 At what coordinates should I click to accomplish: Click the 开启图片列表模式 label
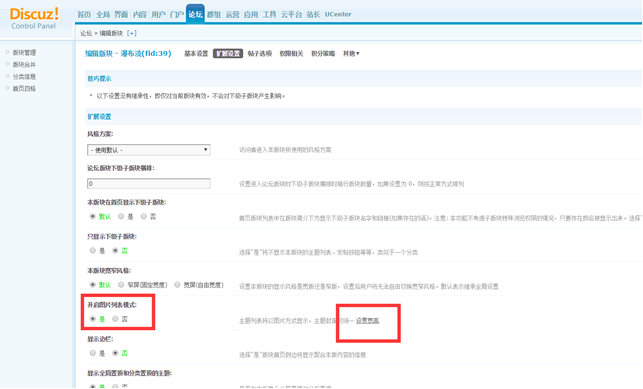[x=112, y=305]
